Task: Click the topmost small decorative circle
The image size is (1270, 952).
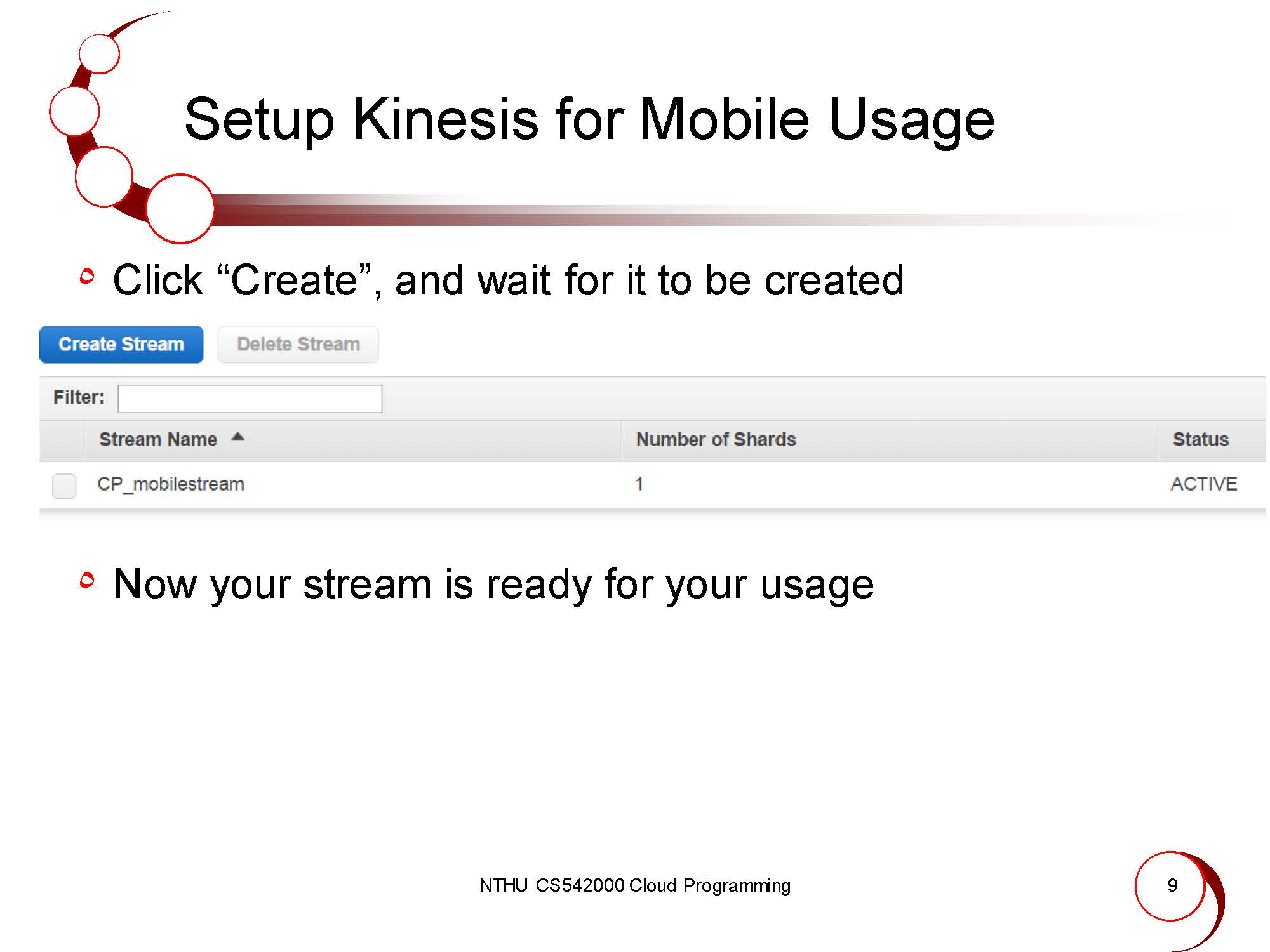Action: tap(100, 53)
